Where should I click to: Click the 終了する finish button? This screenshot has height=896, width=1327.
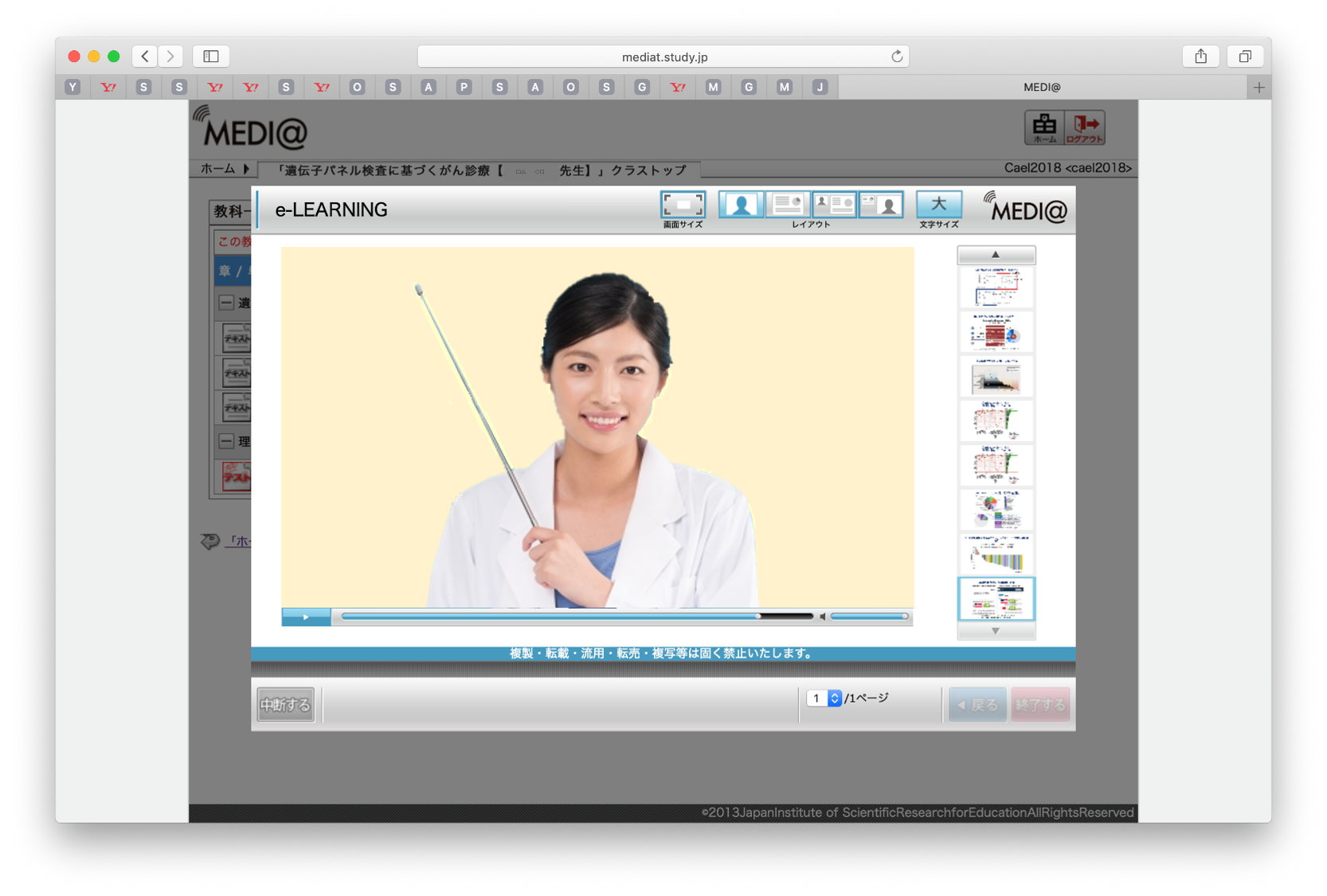1039,705
